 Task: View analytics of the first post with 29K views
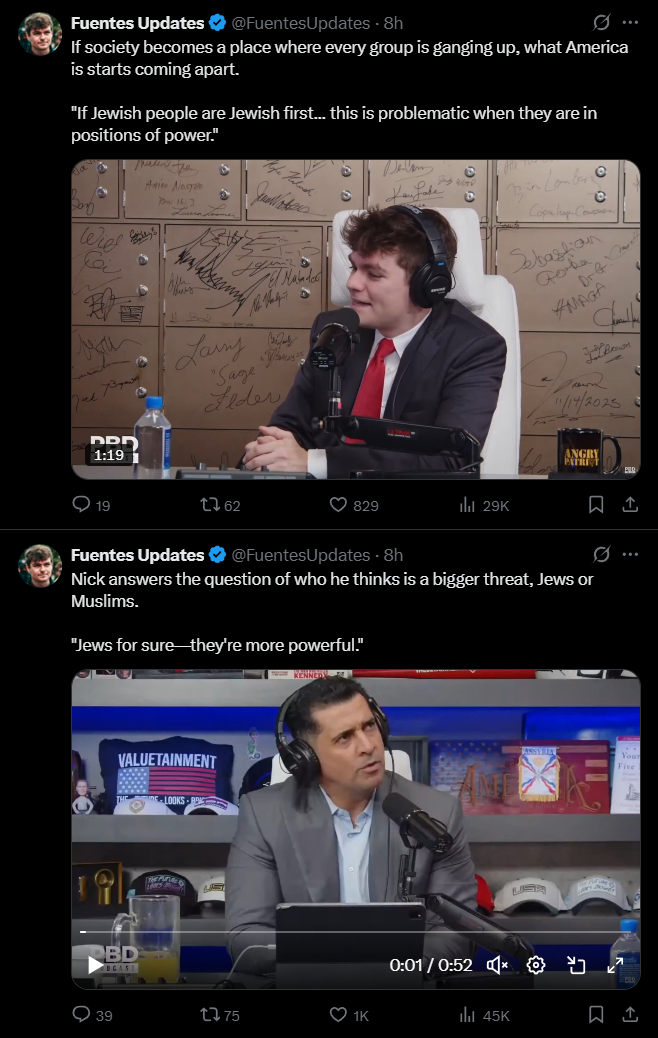click(x=484, y=505)
